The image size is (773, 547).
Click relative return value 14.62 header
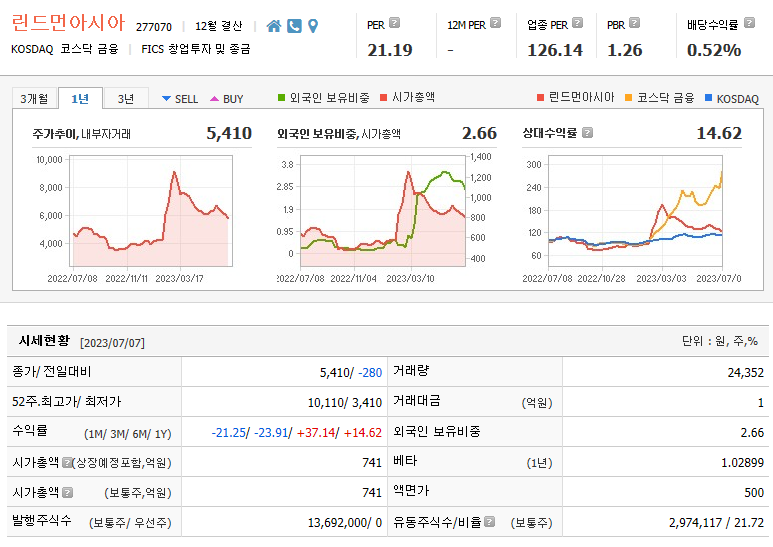point(719,133)
